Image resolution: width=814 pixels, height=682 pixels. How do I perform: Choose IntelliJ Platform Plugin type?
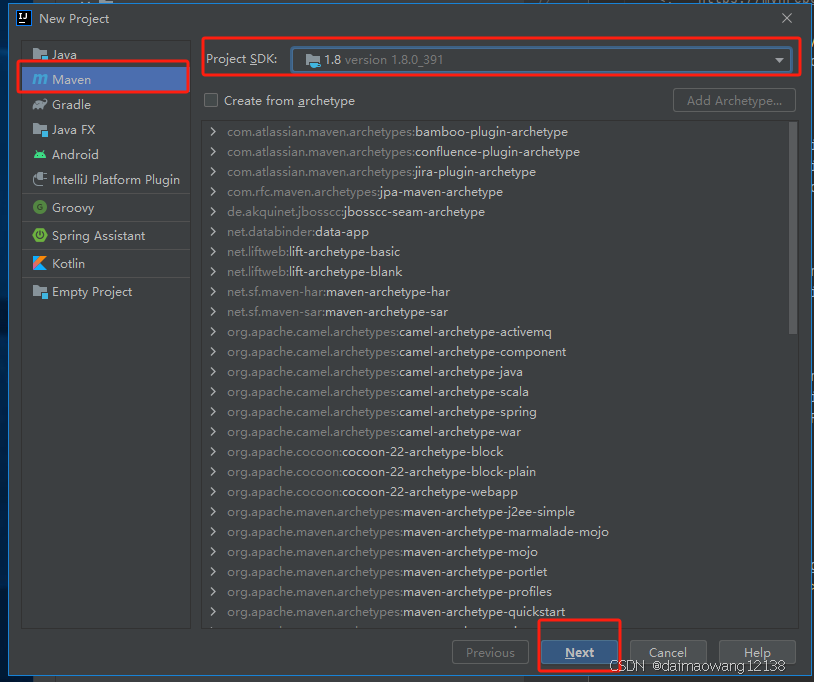(x=105, y=179)
